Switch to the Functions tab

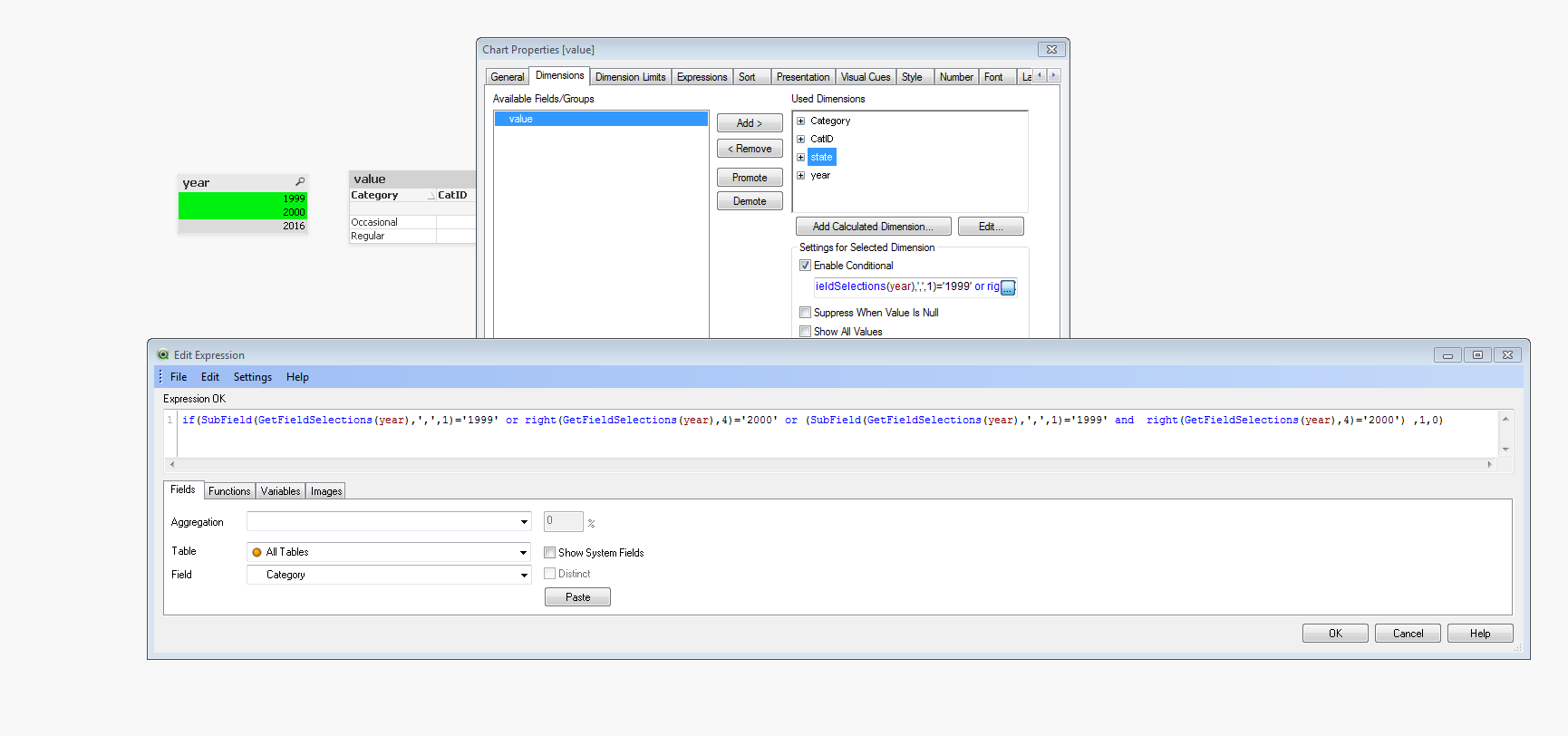point(229,491)
